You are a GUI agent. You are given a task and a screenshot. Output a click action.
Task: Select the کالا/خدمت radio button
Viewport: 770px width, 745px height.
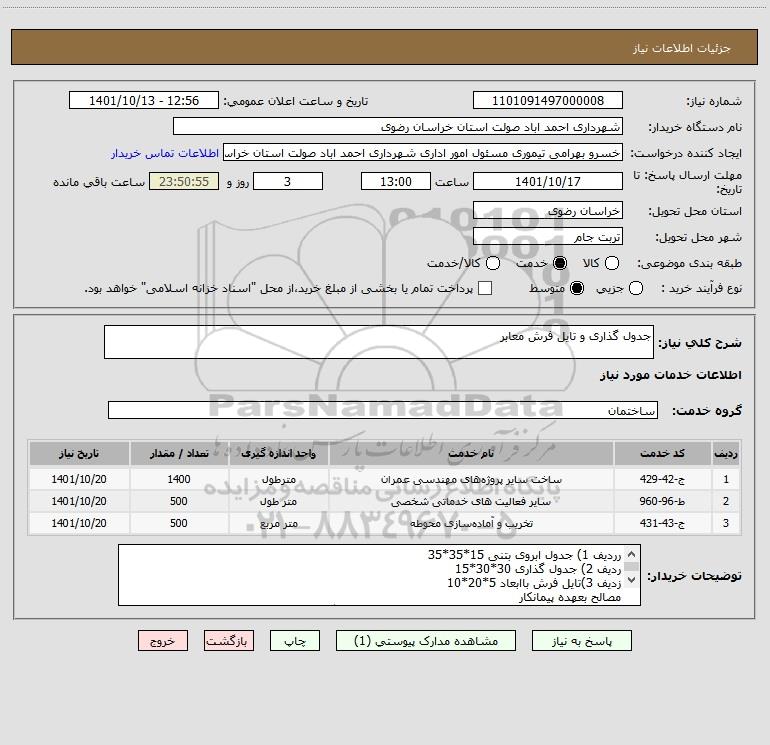coord(493,263)
